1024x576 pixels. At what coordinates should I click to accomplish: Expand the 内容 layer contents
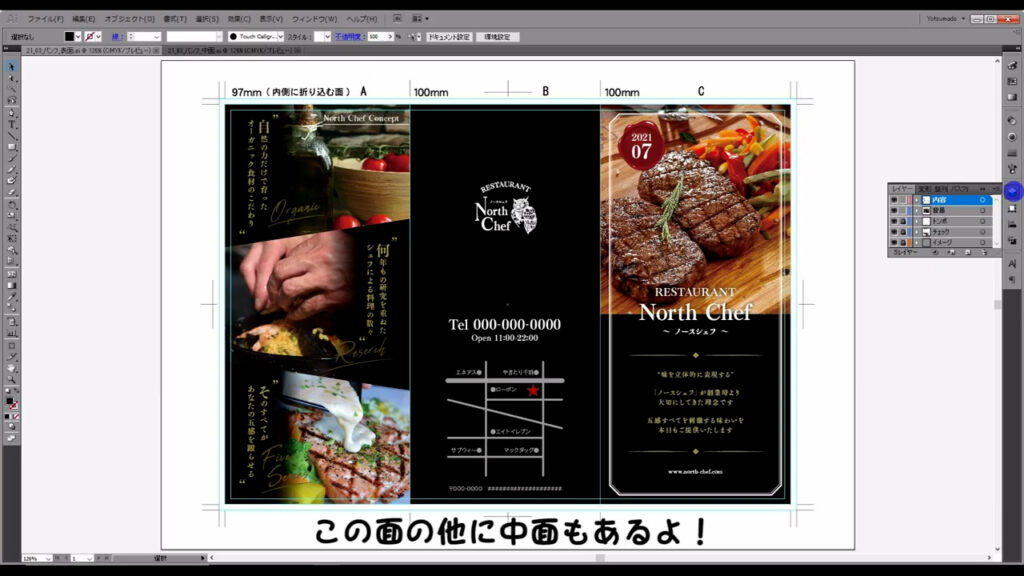916,200
